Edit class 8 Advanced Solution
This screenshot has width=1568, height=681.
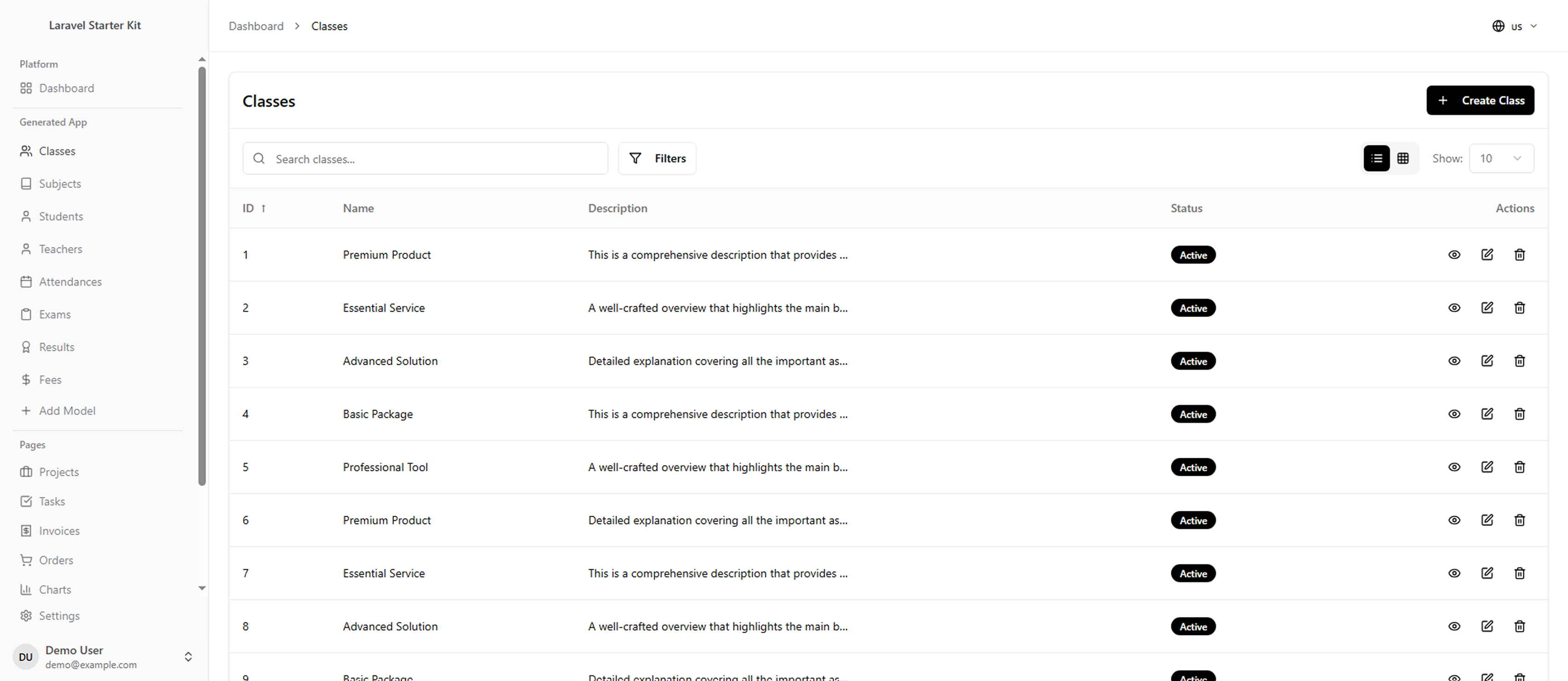1487,626
